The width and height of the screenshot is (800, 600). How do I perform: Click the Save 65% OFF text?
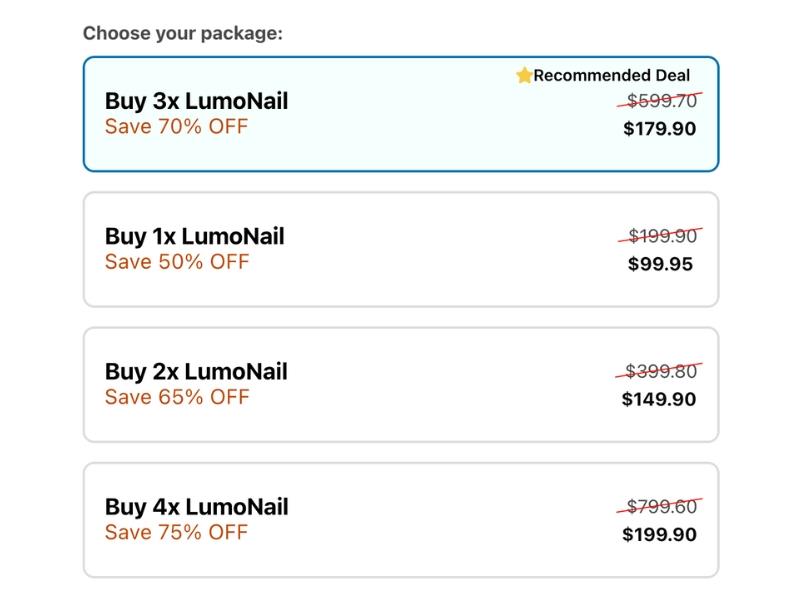(x=177, y=397)
